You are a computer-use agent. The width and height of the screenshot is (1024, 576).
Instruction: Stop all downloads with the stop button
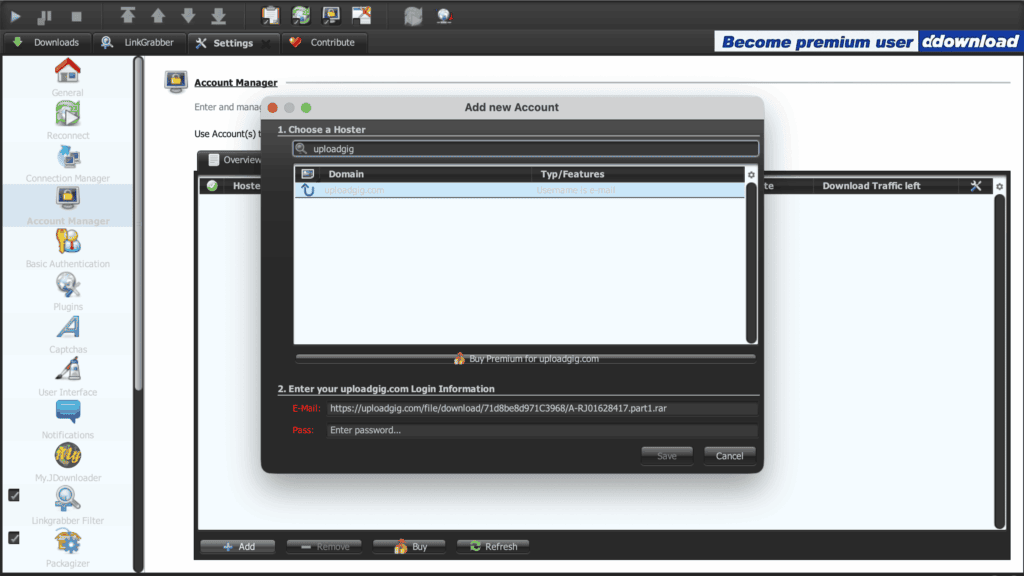pos(76,16)
